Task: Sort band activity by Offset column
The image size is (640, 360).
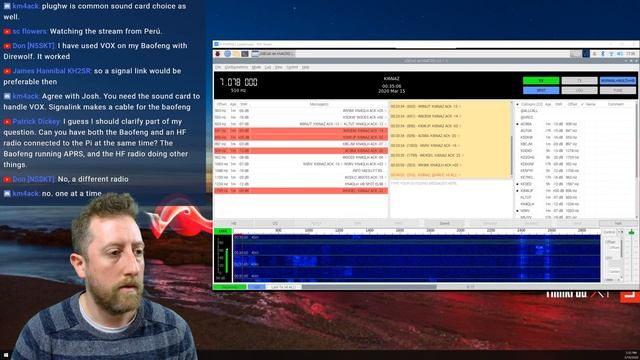Action: [x=221, y=104]
